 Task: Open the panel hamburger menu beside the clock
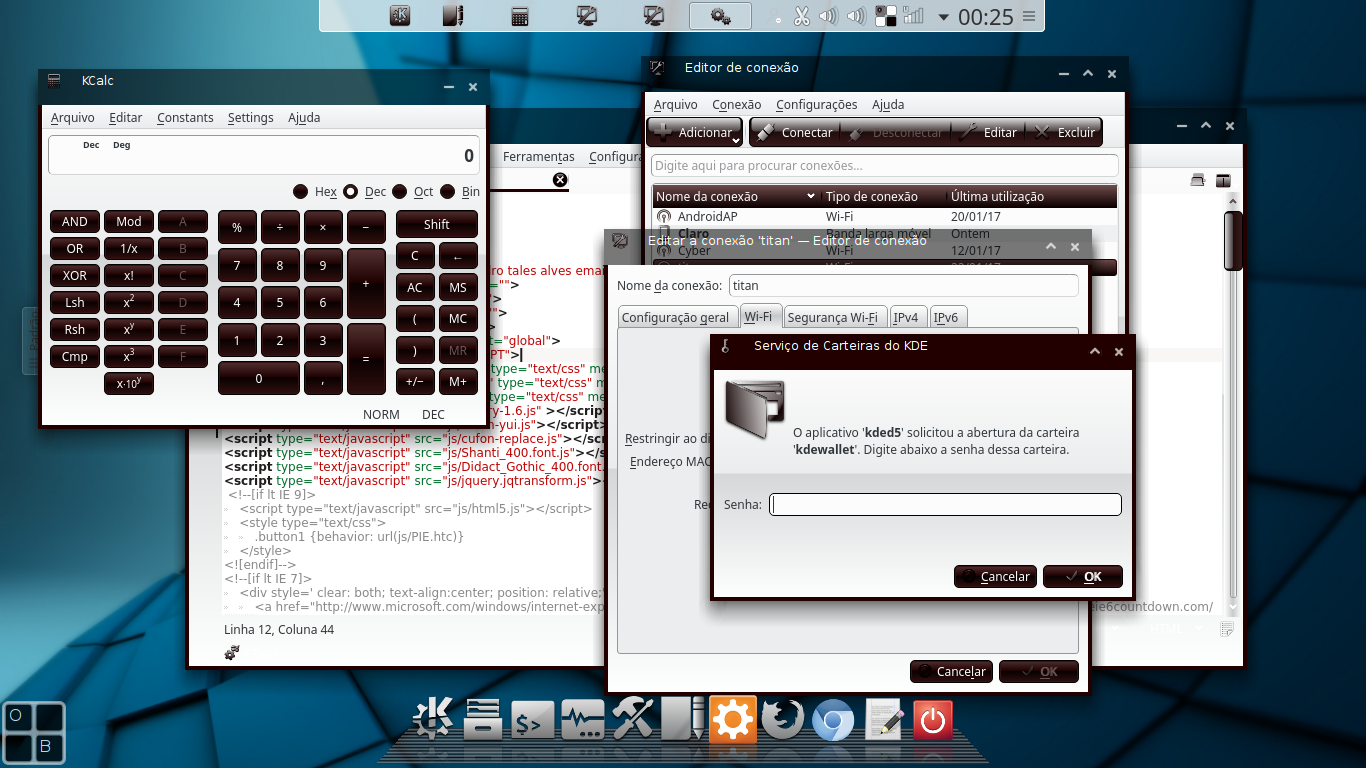[x=1029, y=17]
